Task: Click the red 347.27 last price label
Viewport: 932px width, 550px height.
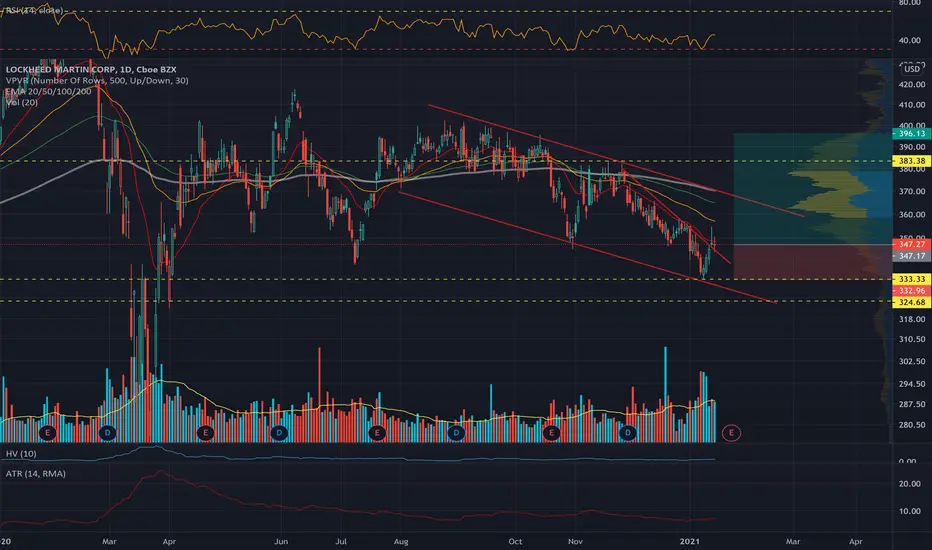Action: tap(912, 244)
